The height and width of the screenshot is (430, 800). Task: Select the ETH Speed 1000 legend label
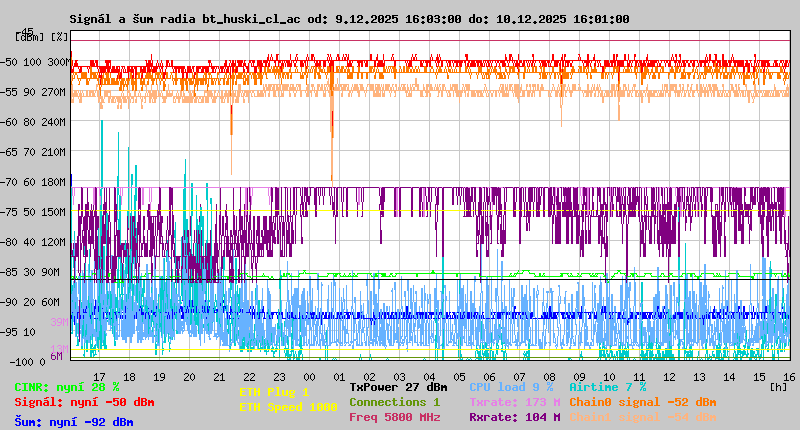[288, 407]
